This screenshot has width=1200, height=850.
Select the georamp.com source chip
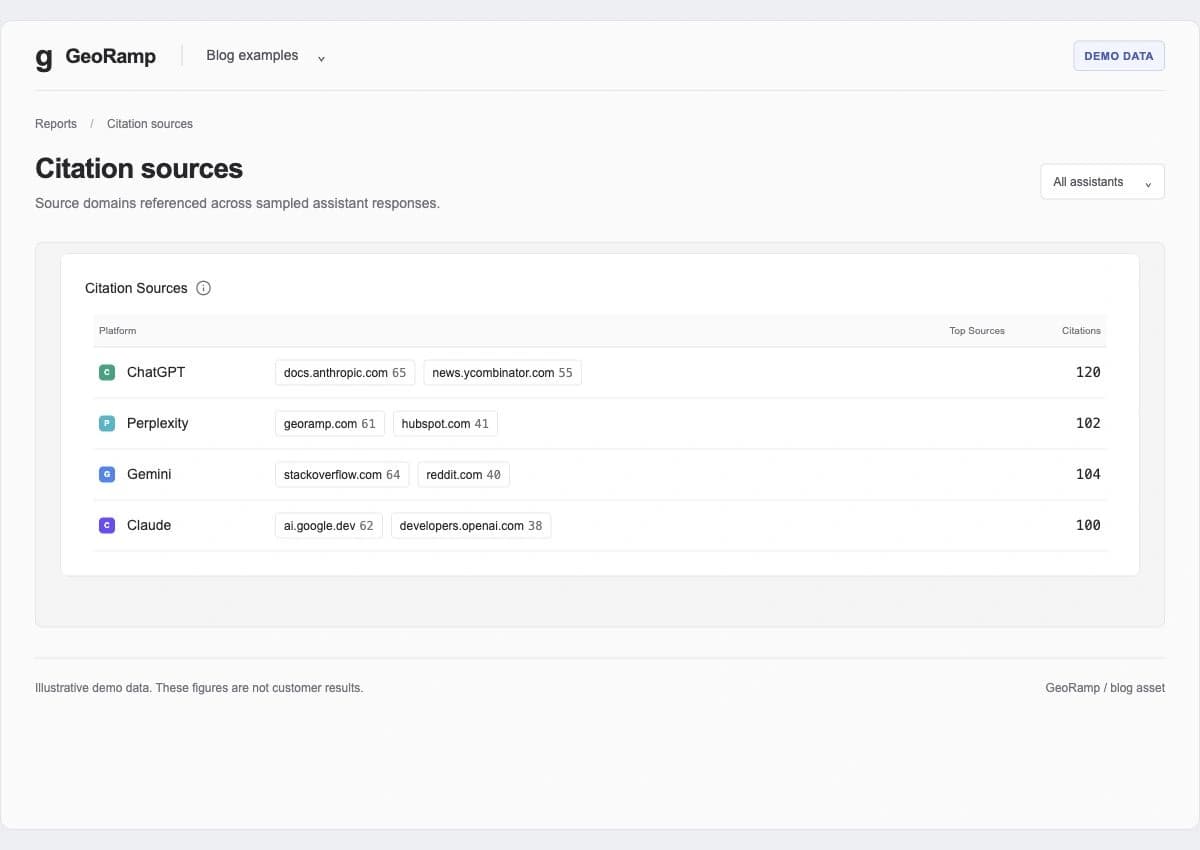330,424
